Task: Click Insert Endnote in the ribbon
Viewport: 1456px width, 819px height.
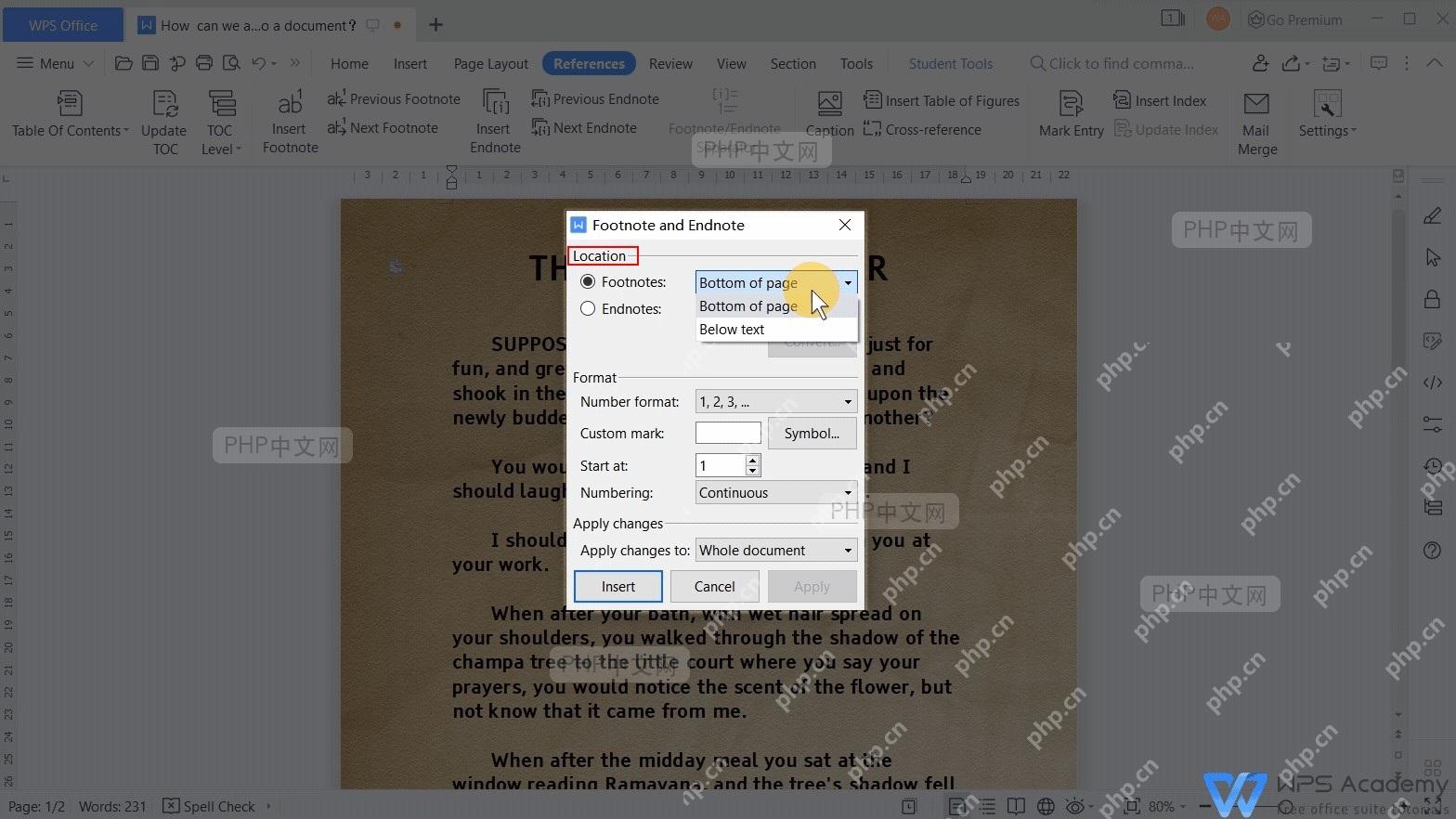Action: click(x=495, y=122)
